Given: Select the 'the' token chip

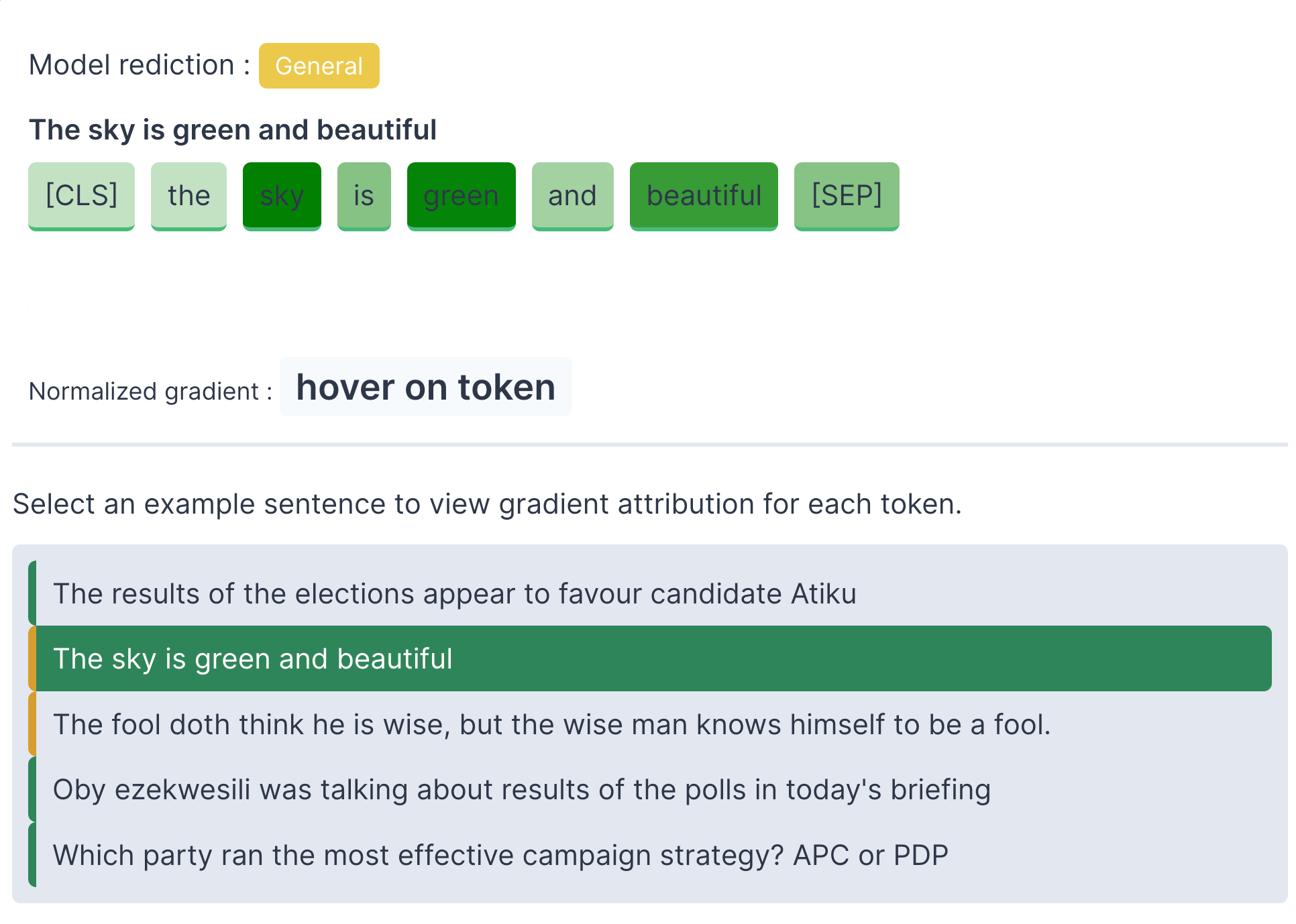Looking at the screenshot, I should click(x=188, y=196).
